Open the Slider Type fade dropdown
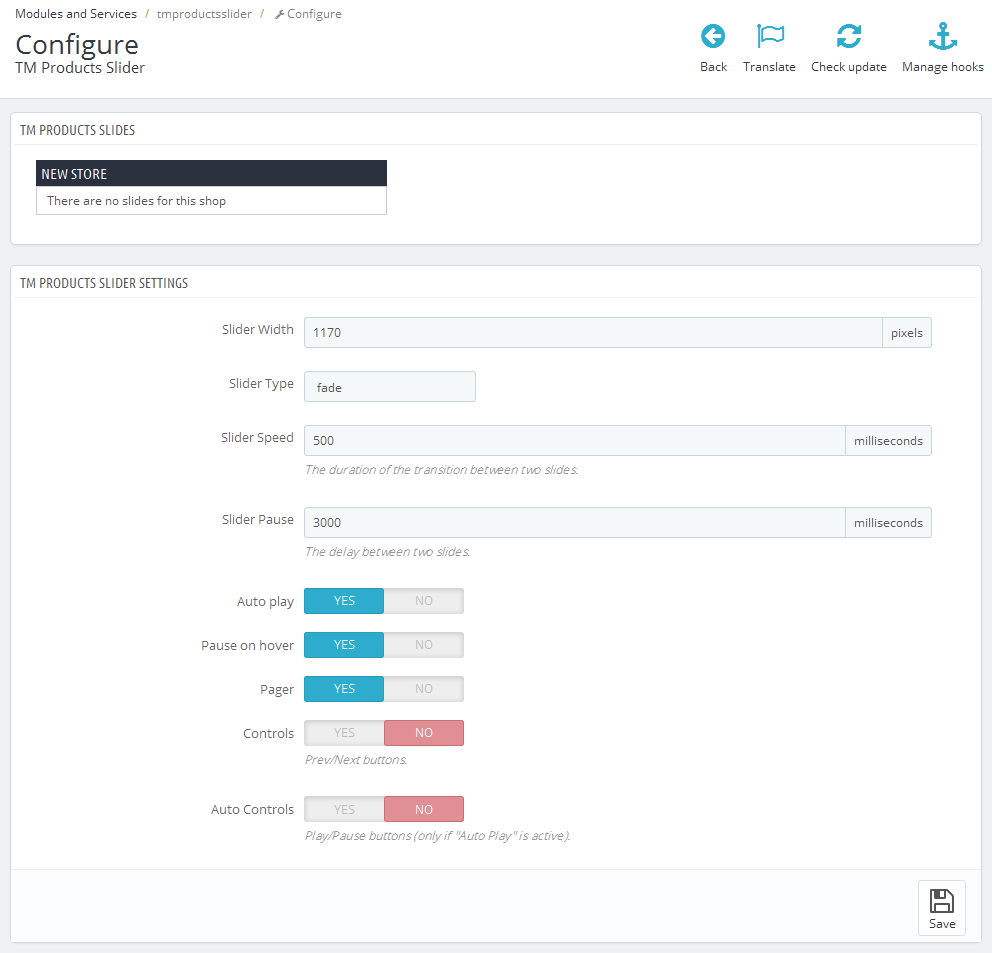The width and height of the screenshot is (992, 953). point(390,387)
